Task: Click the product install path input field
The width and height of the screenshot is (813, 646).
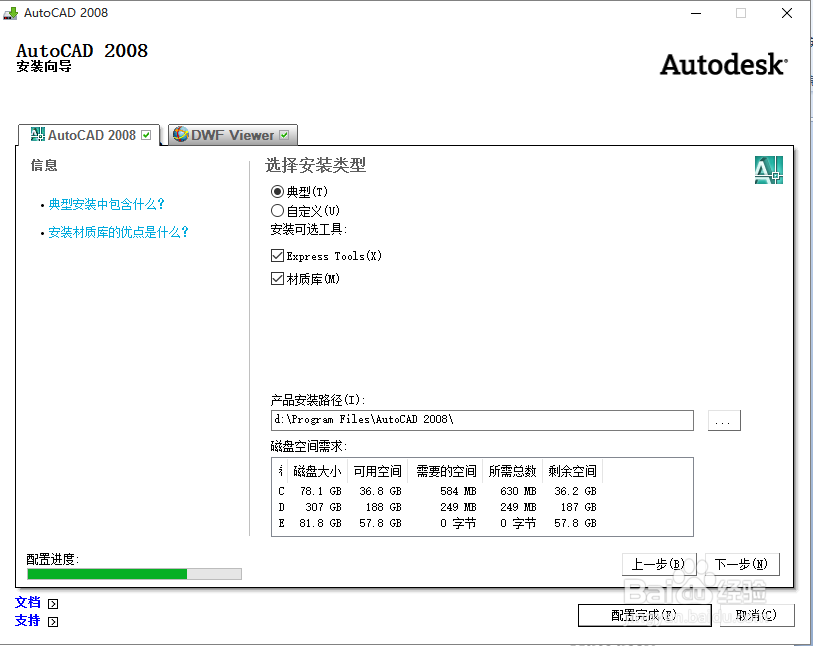Action: pyautogui.click(x=480, y=420)
